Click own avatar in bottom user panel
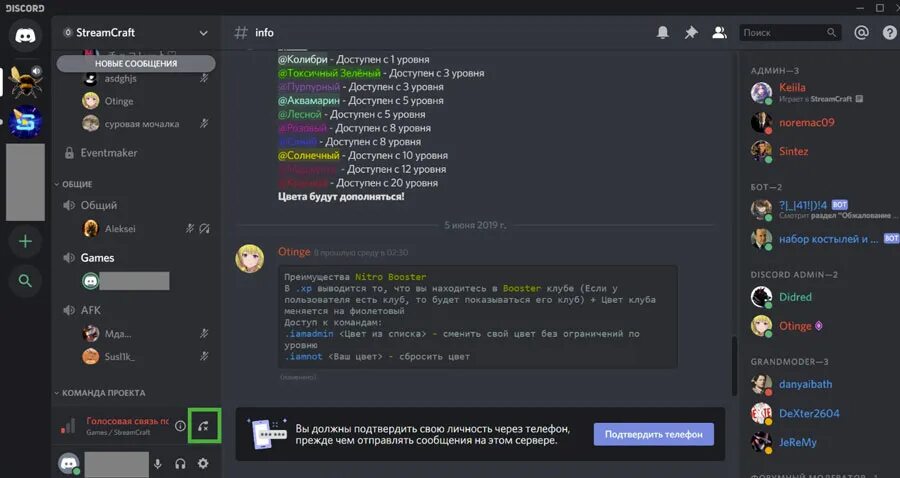The width and height of the screenshot is (900, 478). (x=69, y=464)
